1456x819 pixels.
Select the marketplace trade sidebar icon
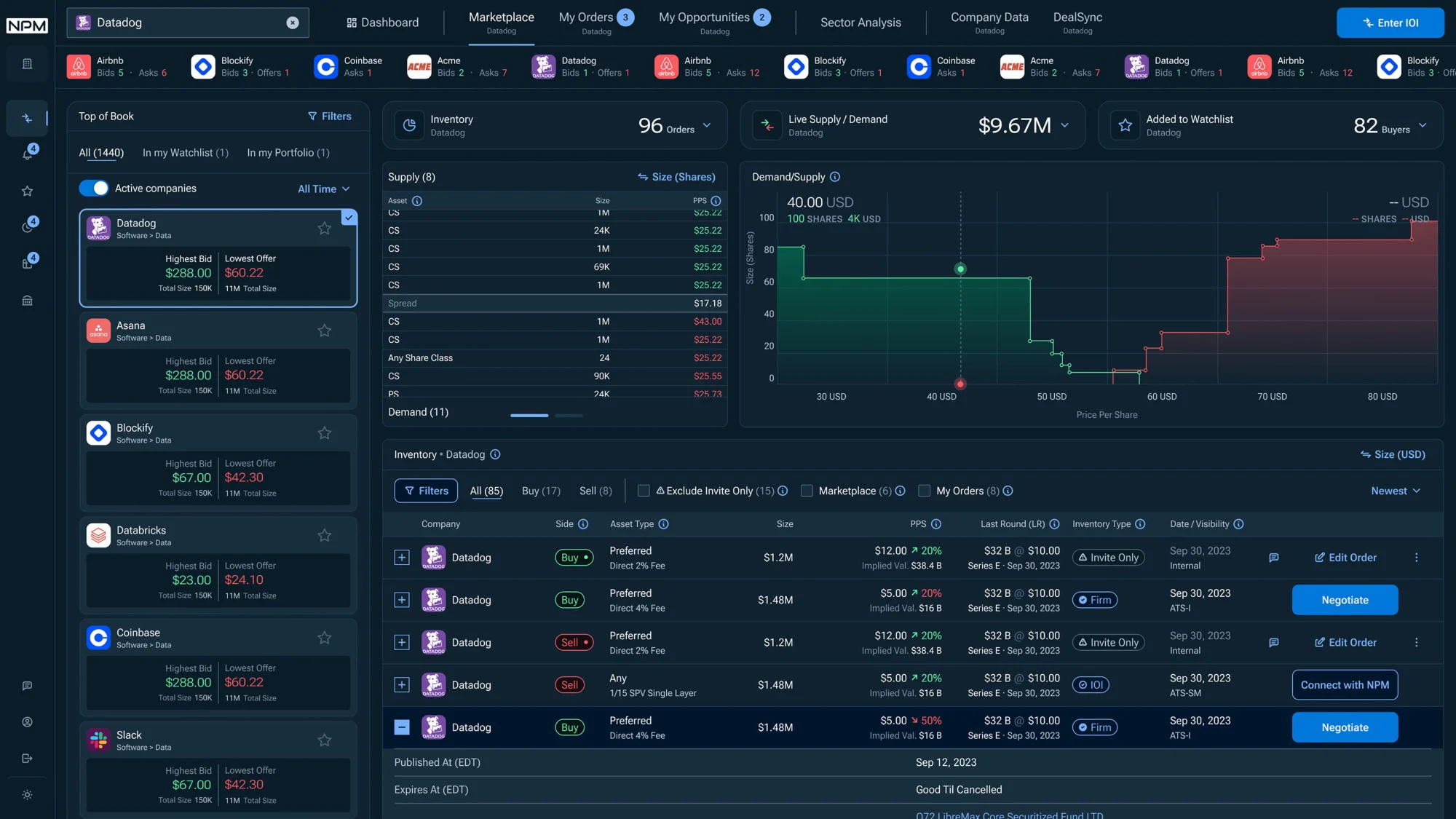[x=27, y=118]
